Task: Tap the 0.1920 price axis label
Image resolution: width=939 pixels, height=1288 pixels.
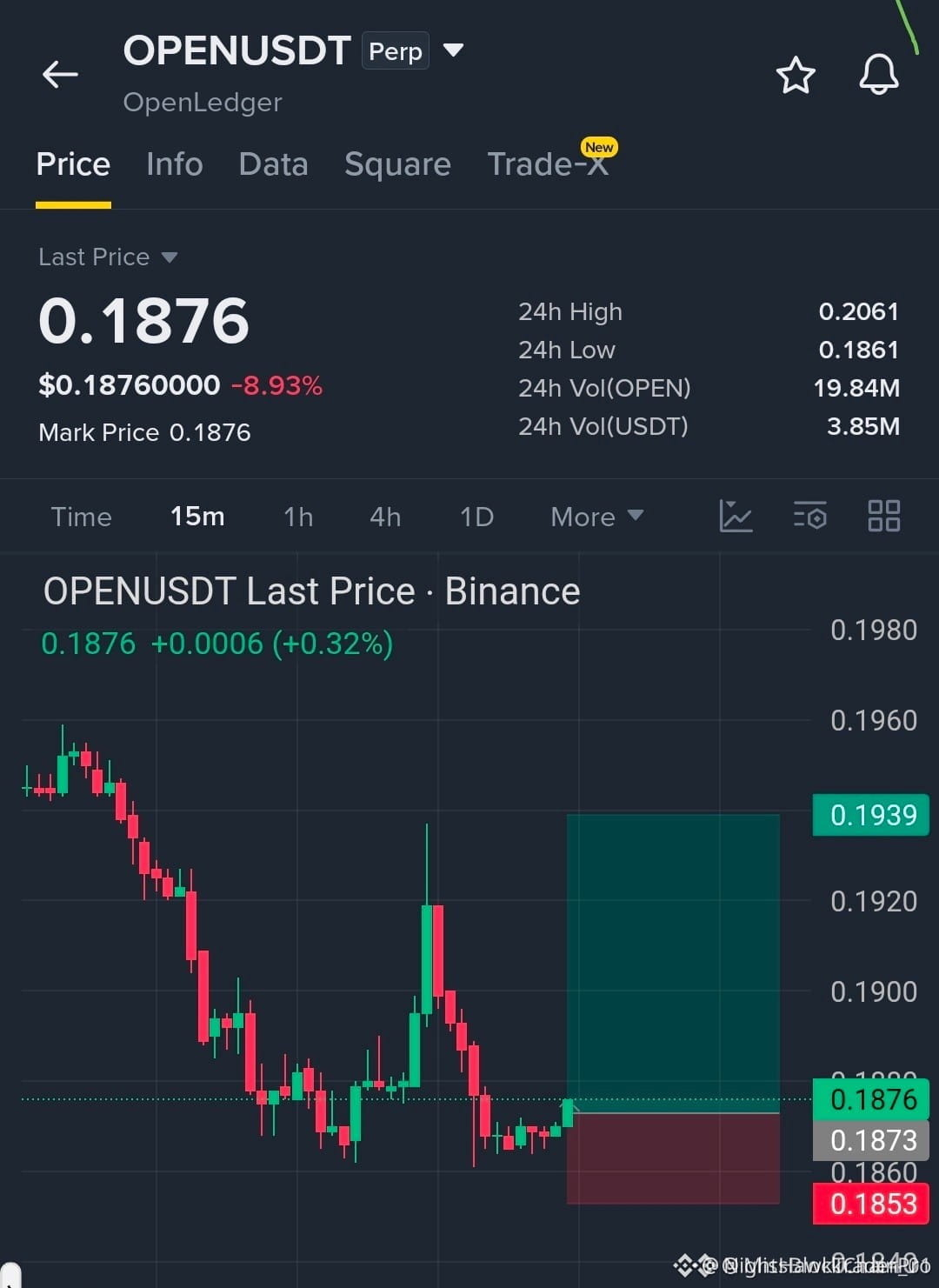Action: click(873, 901)
